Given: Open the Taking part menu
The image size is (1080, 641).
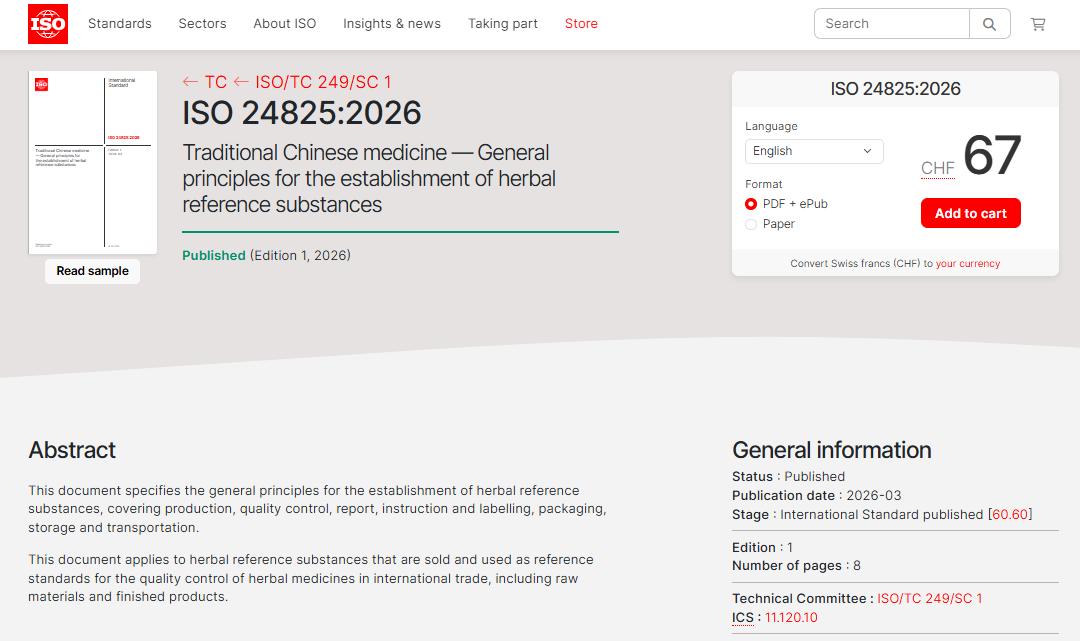Looking at the screenshot, I should pos(503,24).
